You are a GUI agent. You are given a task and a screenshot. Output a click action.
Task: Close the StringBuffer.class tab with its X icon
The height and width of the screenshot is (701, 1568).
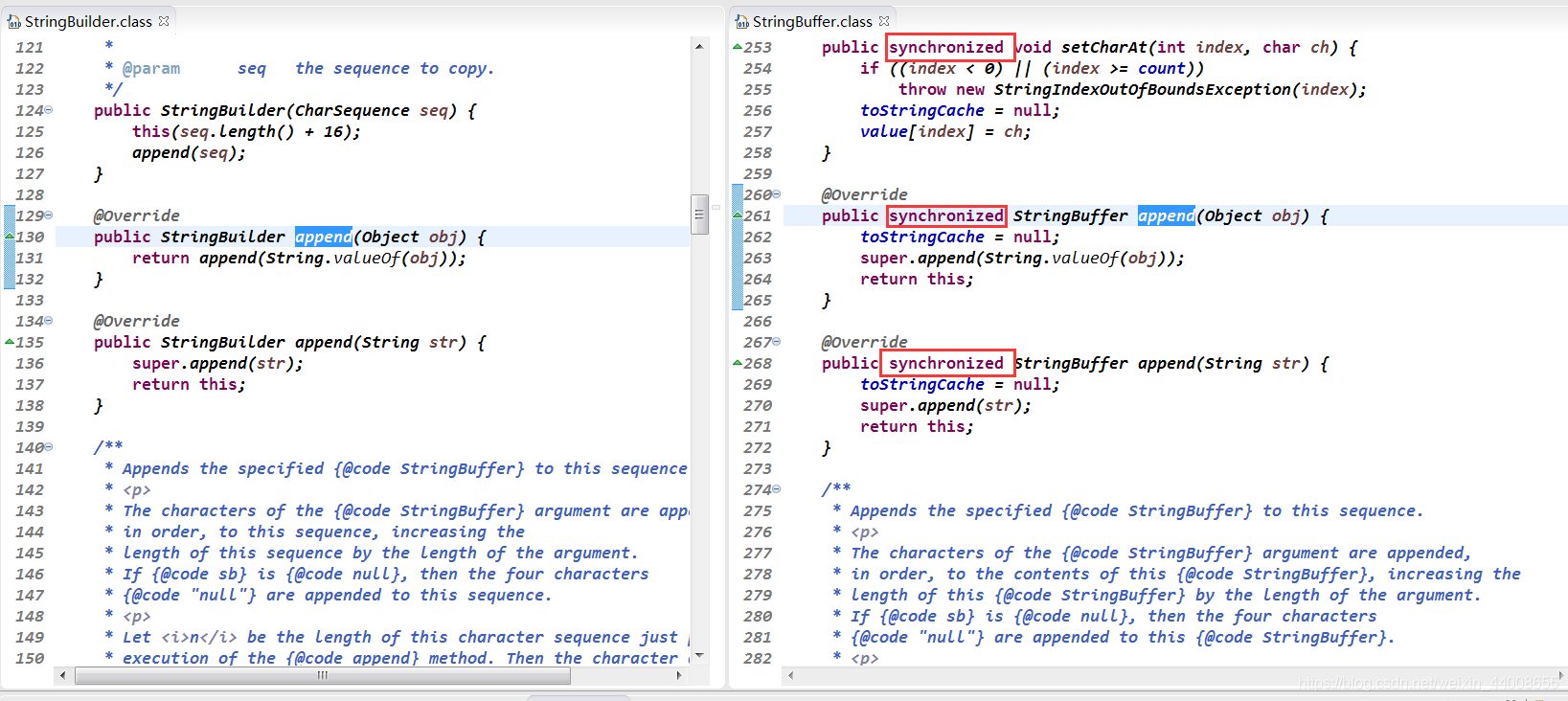tap(884, 21)
